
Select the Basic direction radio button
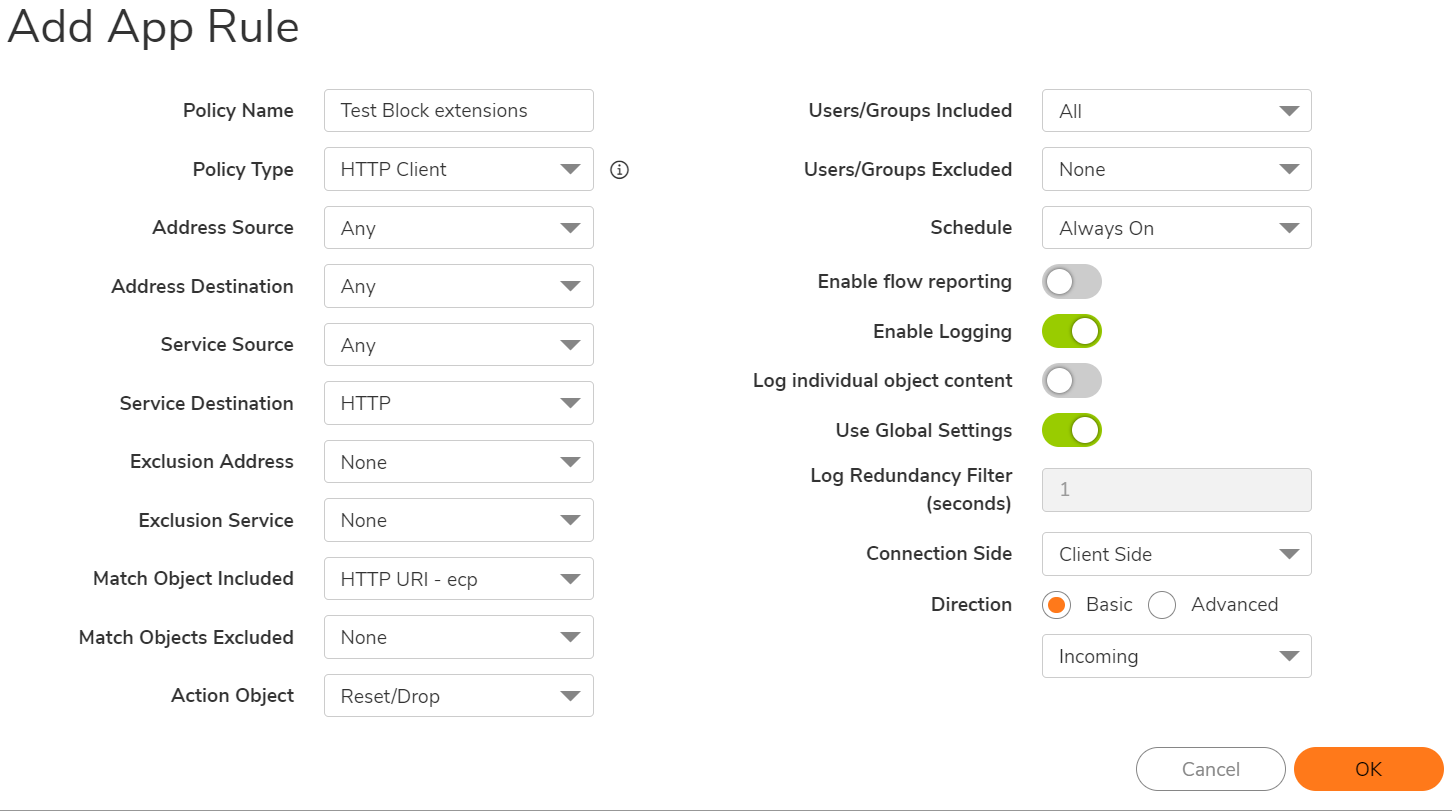(1056, 605)
